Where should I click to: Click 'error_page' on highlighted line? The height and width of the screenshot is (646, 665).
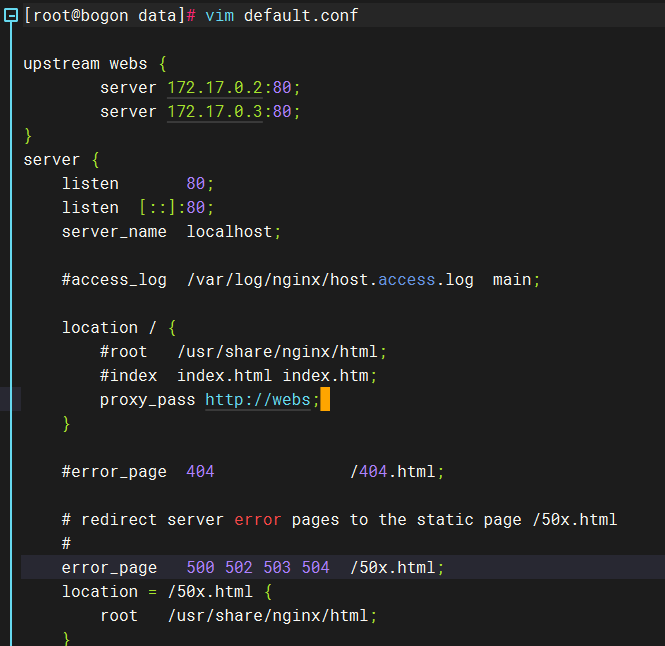[x=109, y=568]
